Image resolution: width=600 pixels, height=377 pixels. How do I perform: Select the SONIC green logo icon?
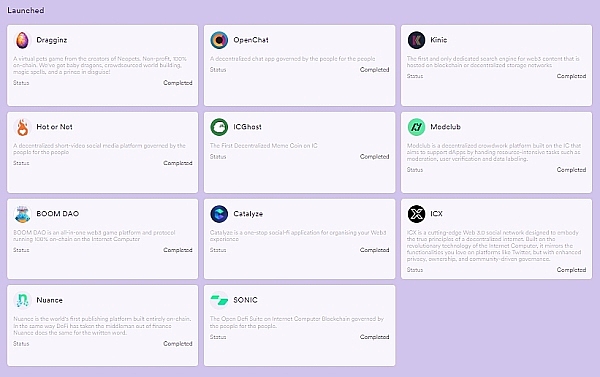coord(219,300)
